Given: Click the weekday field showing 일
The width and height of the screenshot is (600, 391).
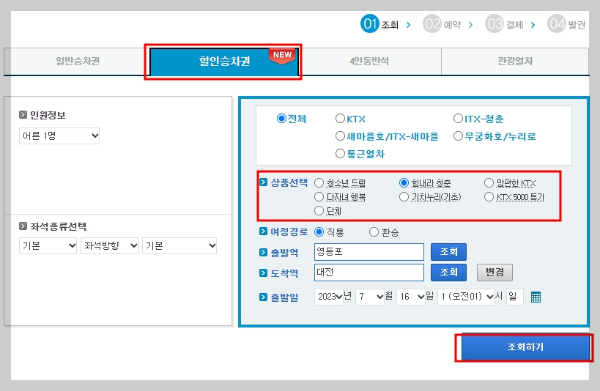Looking at the screenshot, I should [514, 297].
